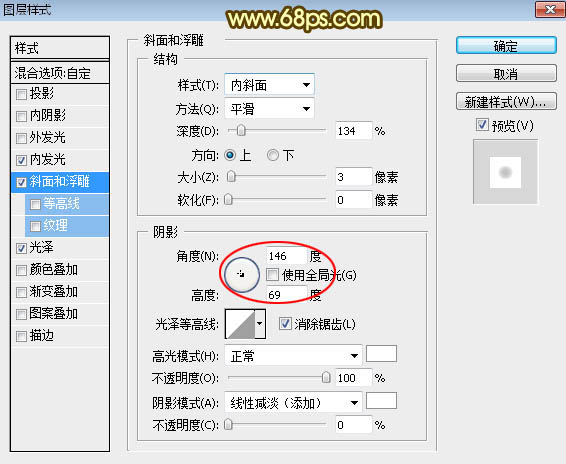Image resolution: width=566 pixels, height=464 pixels.
Task: Click the highlight mode color swatch
Action: pyautogui.click(x=382, y=354)
